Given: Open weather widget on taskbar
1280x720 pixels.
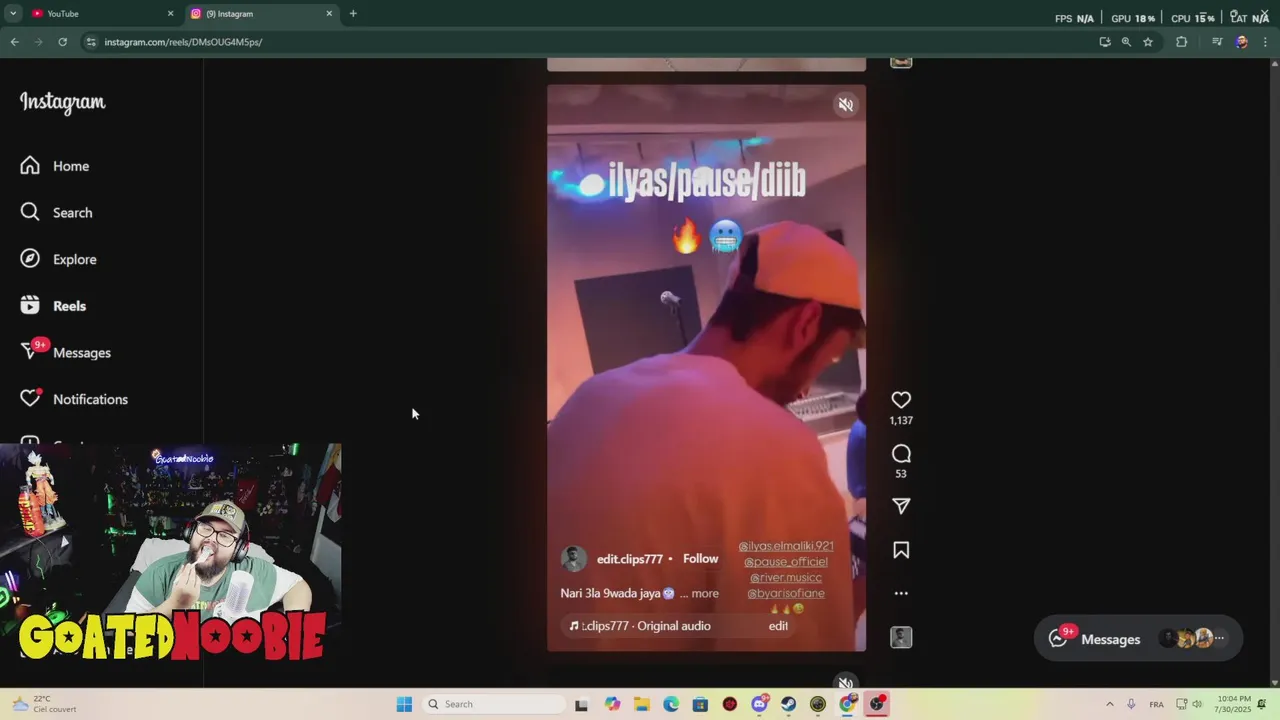Looking at the screenshot, I should (x=45, y=704).
